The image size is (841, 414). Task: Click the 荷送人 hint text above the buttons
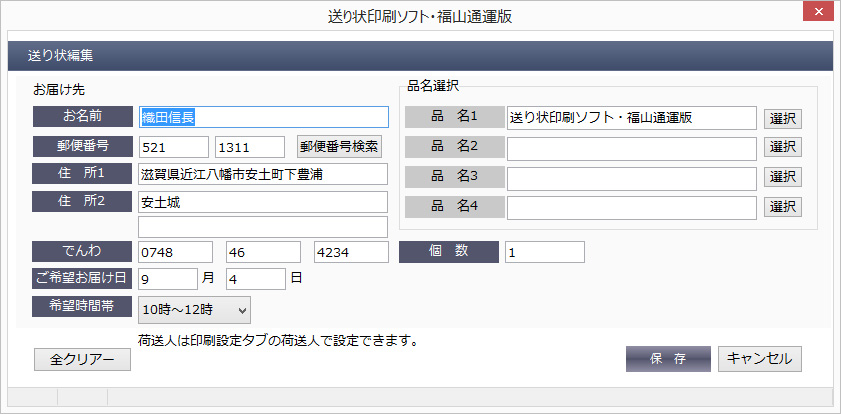pyautogui.click(x=278, y=341)
